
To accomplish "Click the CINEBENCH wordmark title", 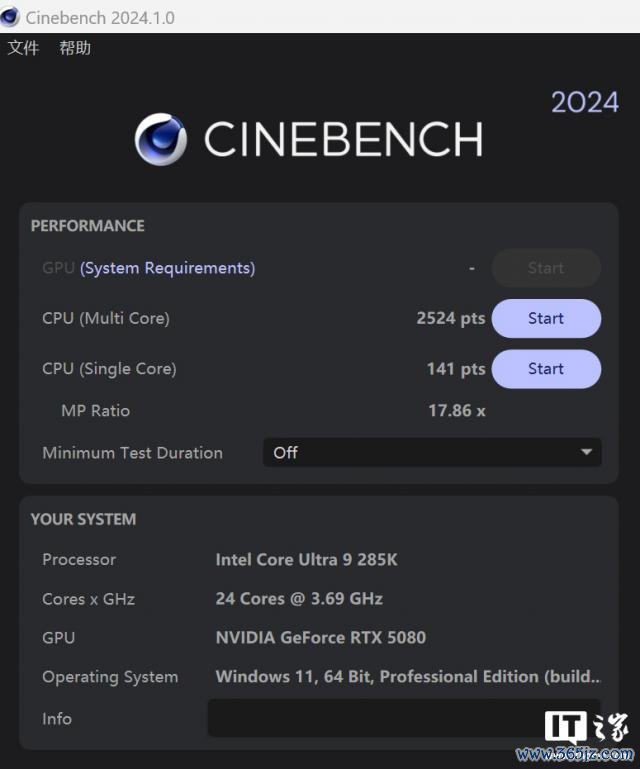I will [x=343, y=139].
